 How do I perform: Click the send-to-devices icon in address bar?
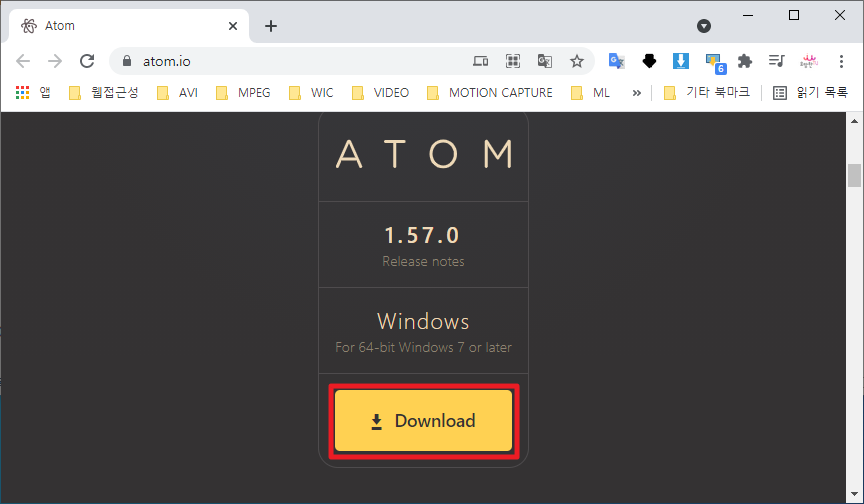[x=480, y=61]
